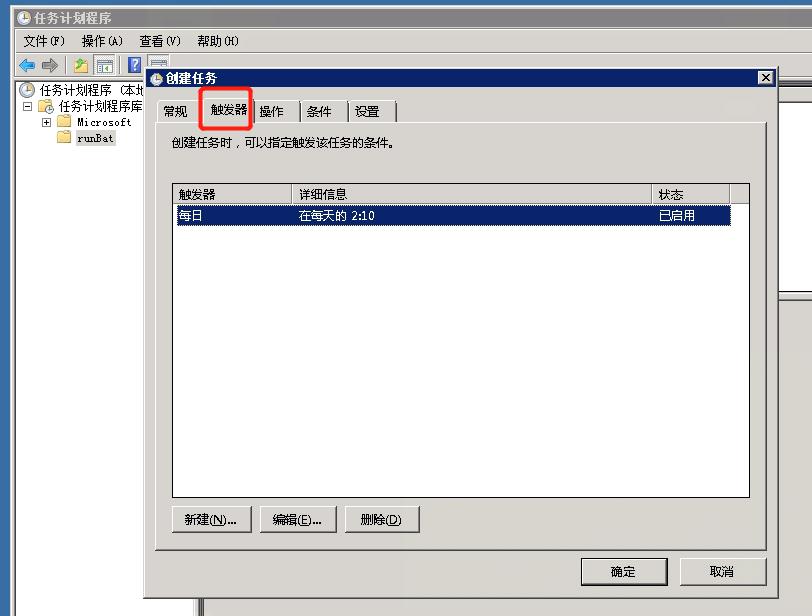Image resolution: width=812 pixels, height=616 pixels.
Task: Click the 新建(N)... button
Action: point(210,520)
